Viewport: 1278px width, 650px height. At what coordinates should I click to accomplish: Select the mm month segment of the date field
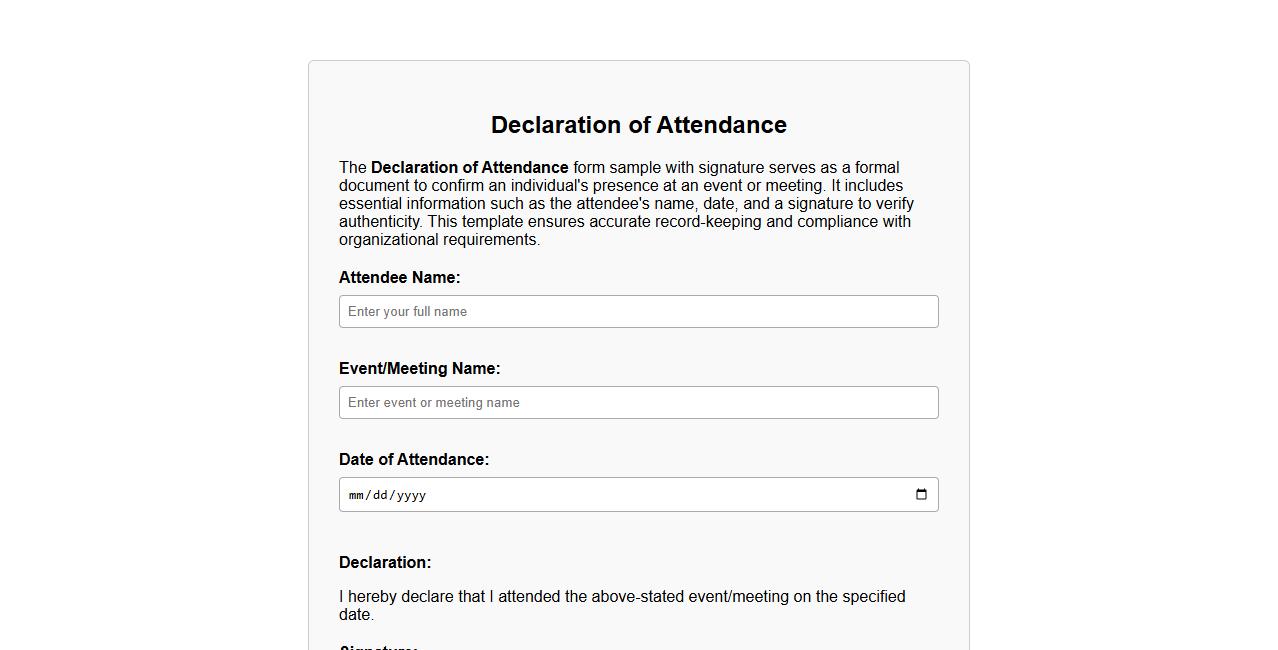coord(357,494)
